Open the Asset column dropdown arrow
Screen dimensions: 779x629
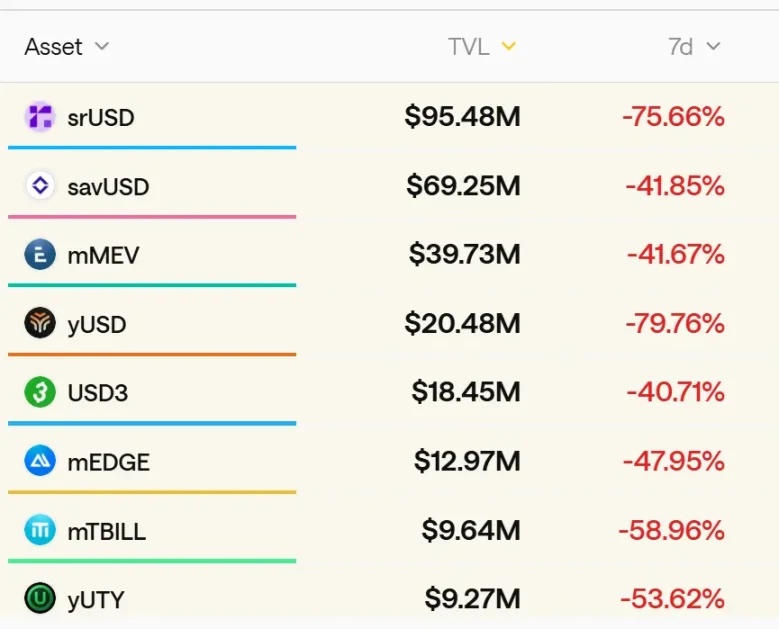101,47
